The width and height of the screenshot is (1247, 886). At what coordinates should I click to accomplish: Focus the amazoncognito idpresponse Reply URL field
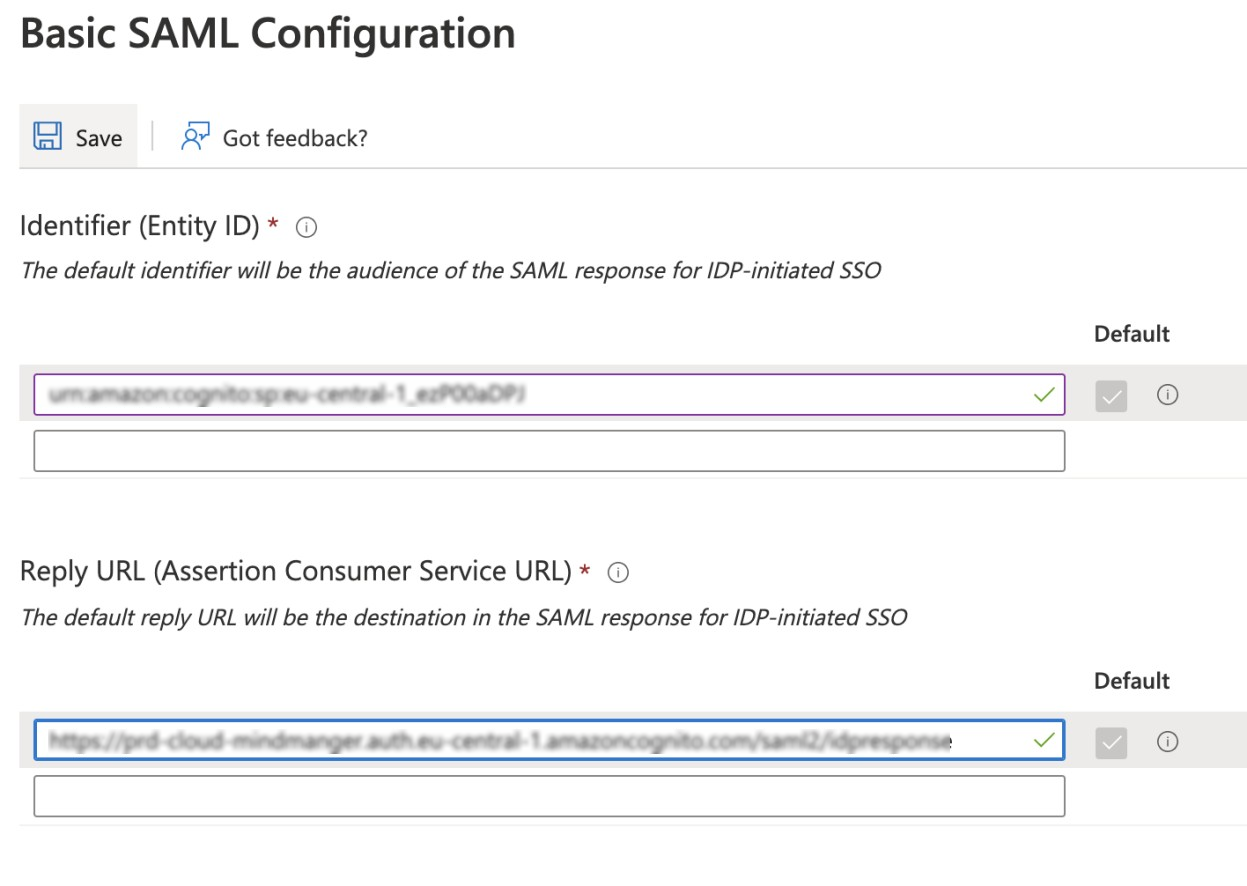click(x=500, y=741)
